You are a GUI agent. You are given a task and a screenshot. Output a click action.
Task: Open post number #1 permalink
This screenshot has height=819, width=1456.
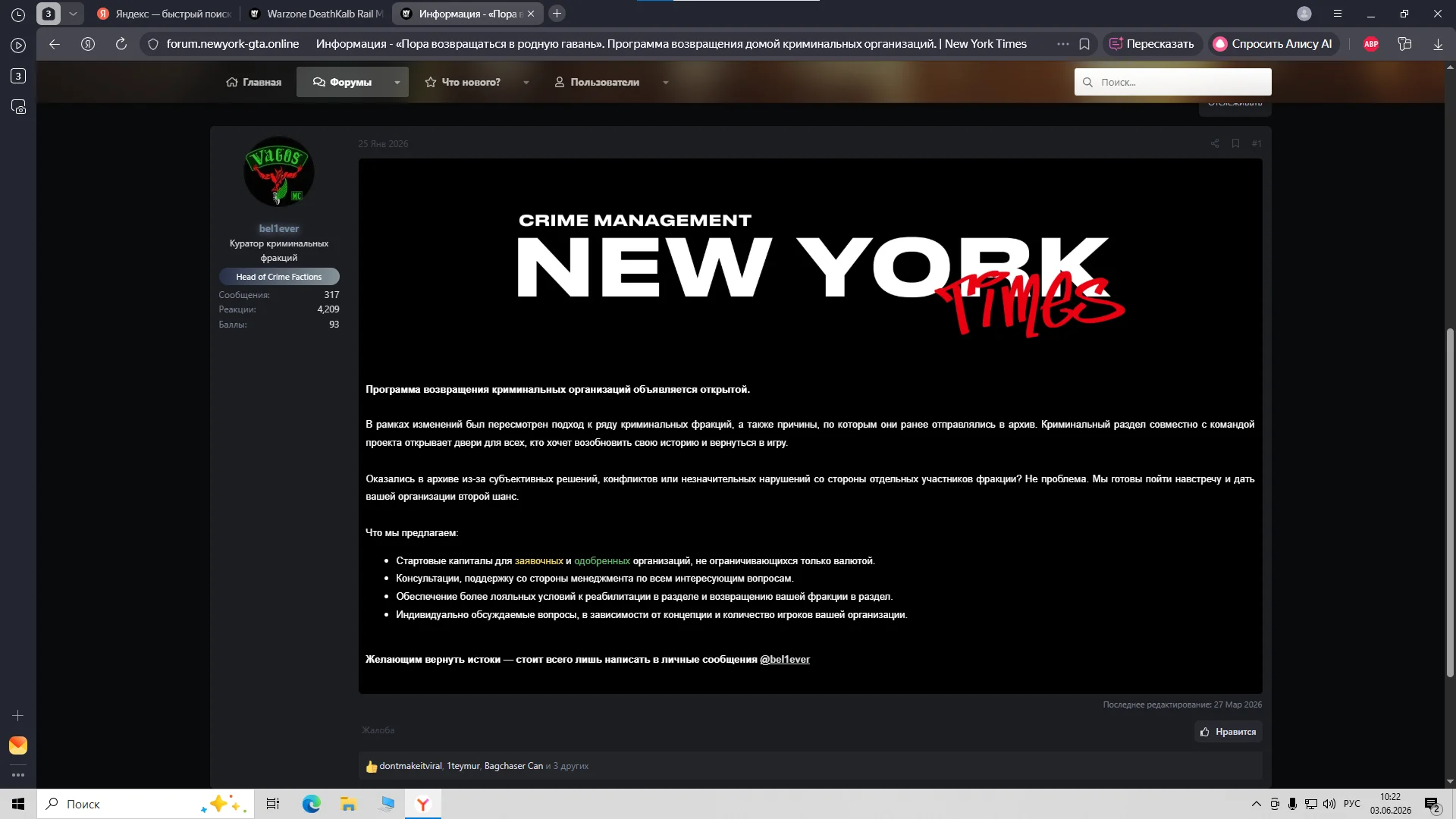(1257, 143)
